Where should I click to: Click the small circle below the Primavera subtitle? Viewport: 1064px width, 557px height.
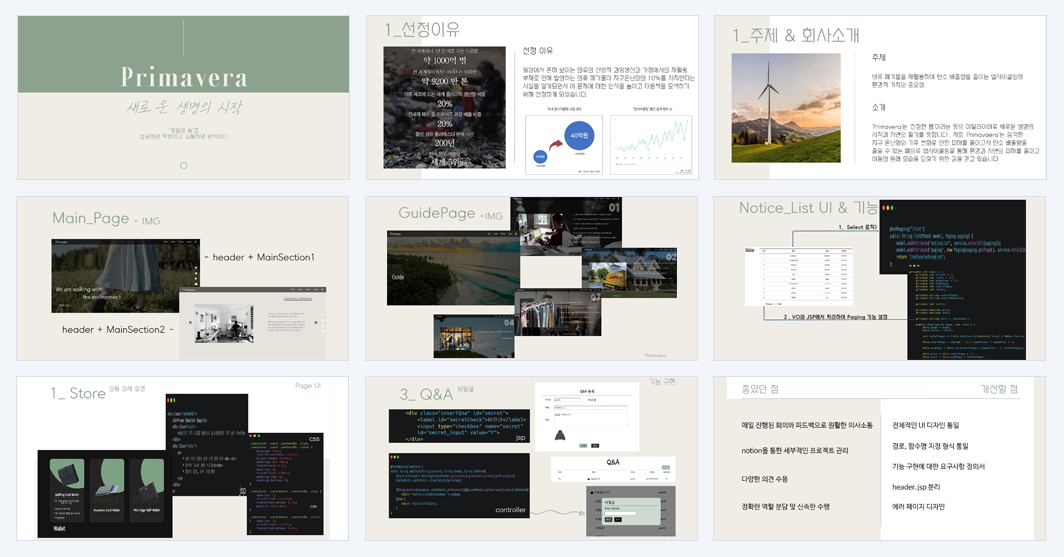pos(183,166)
